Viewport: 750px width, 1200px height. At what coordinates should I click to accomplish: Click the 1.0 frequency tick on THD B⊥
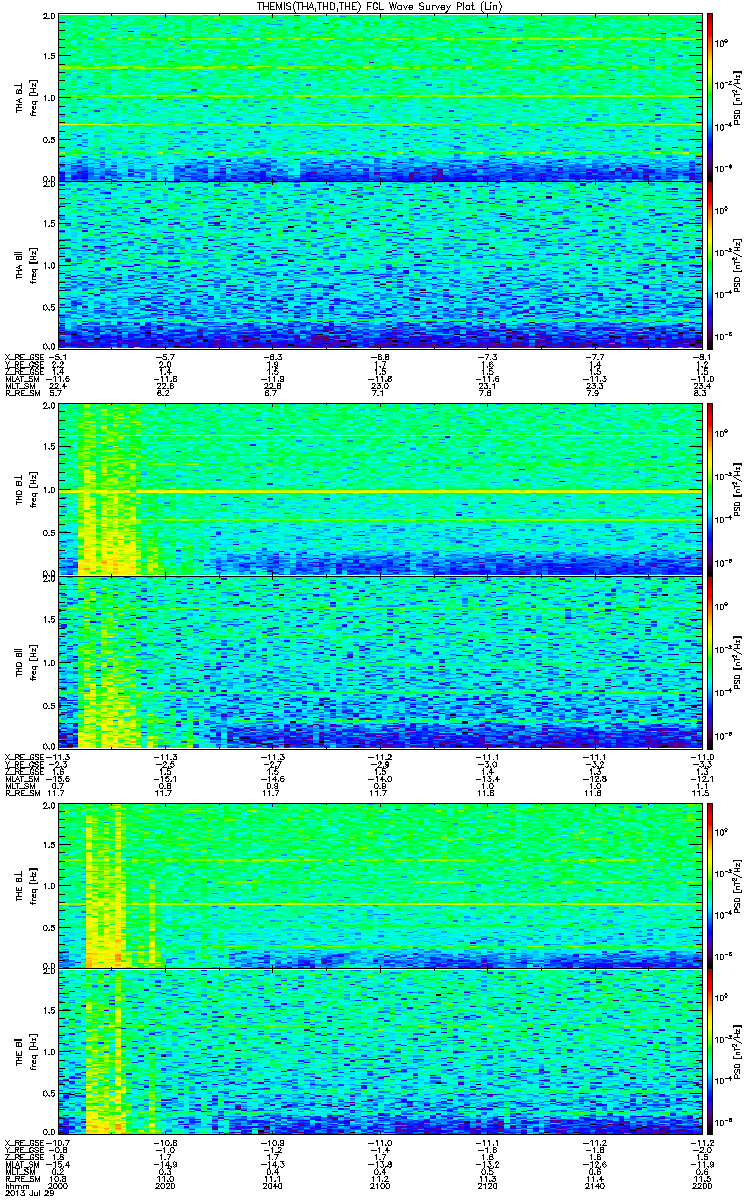coord(50,491)
